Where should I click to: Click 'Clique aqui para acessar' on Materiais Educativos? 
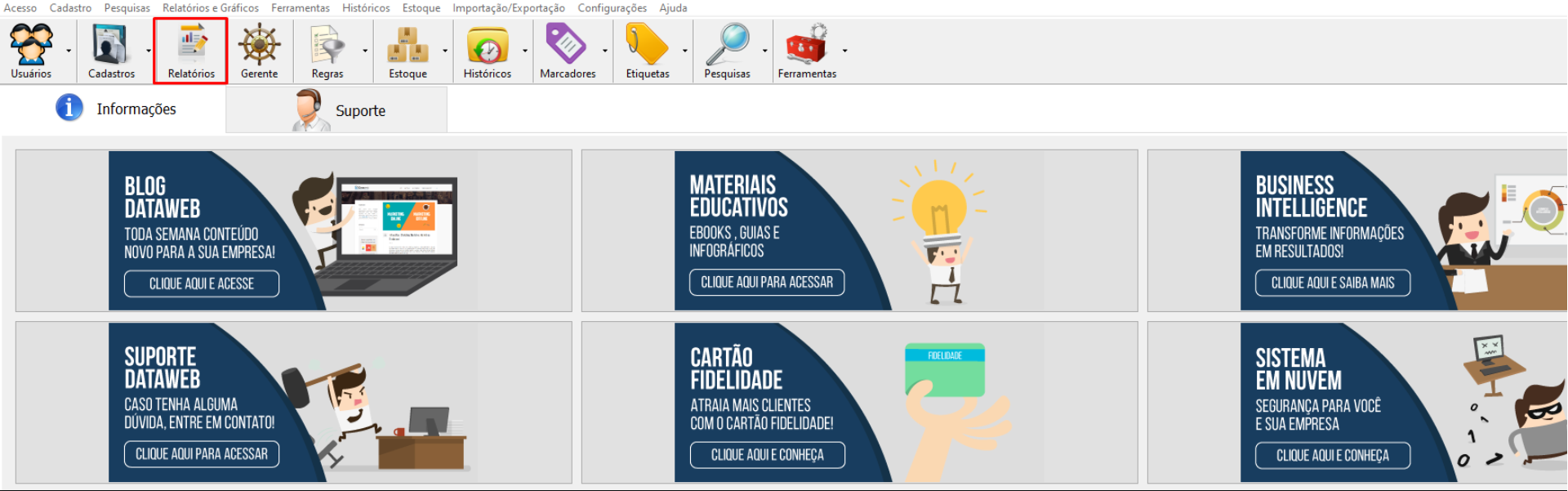[767, 282]
